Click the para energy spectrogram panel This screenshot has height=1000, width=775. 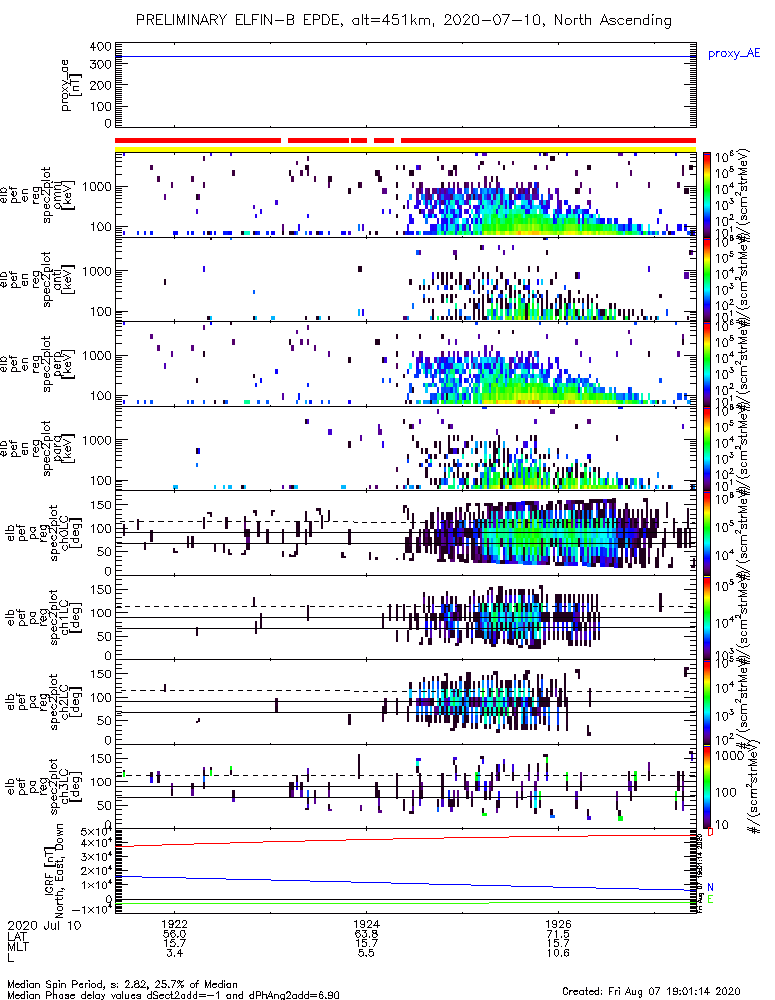[x=406, y=448]
